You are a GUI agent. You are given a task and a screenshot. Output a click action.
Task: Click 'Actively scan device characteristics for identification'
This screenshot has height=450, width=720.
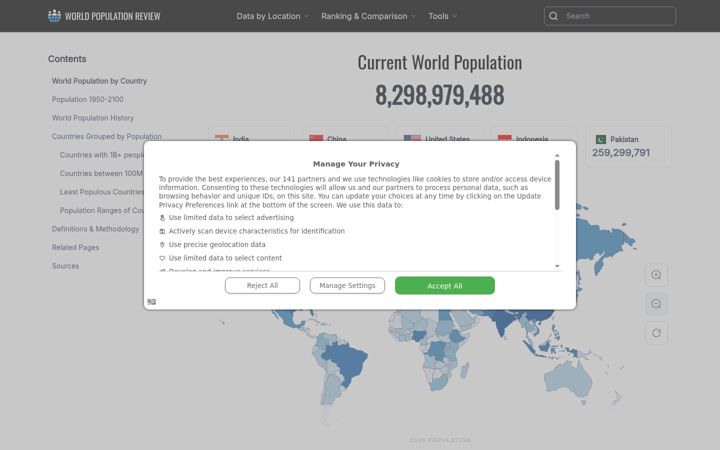click(257, 231)
